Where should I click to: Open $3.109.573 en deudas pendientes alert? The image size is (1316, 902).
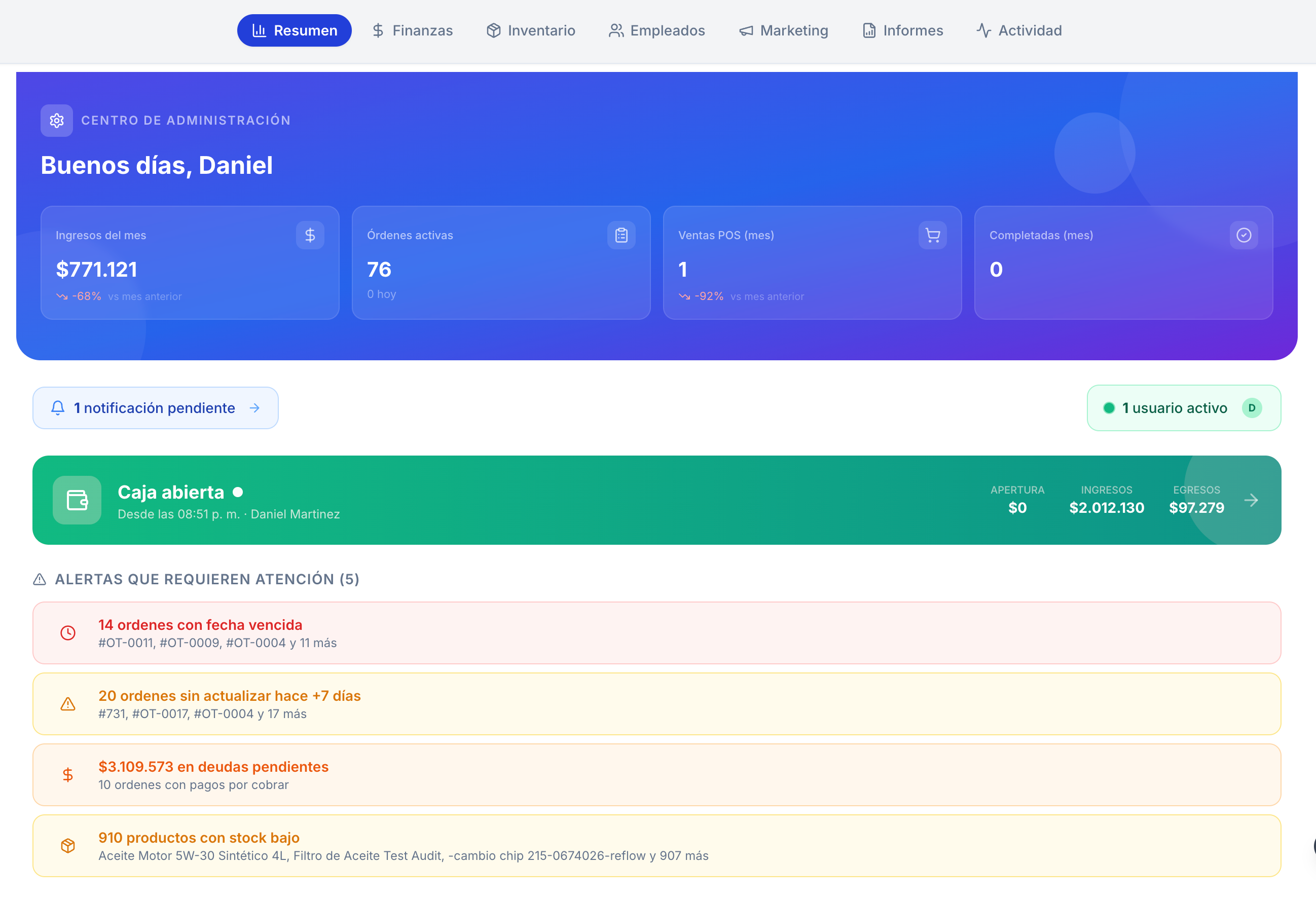(x=657, y=775)
